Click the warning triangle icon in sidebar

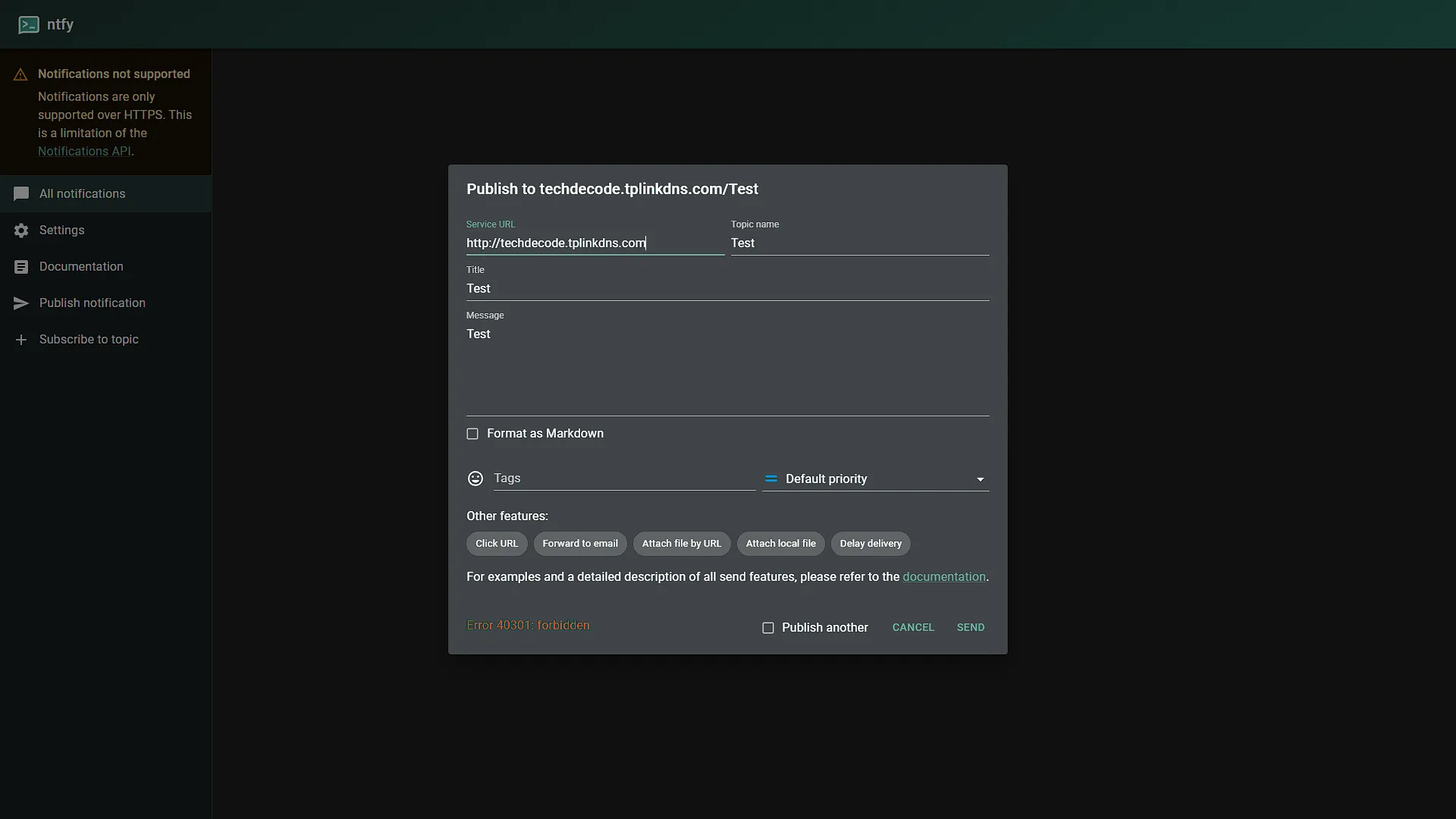pos(20,74)
